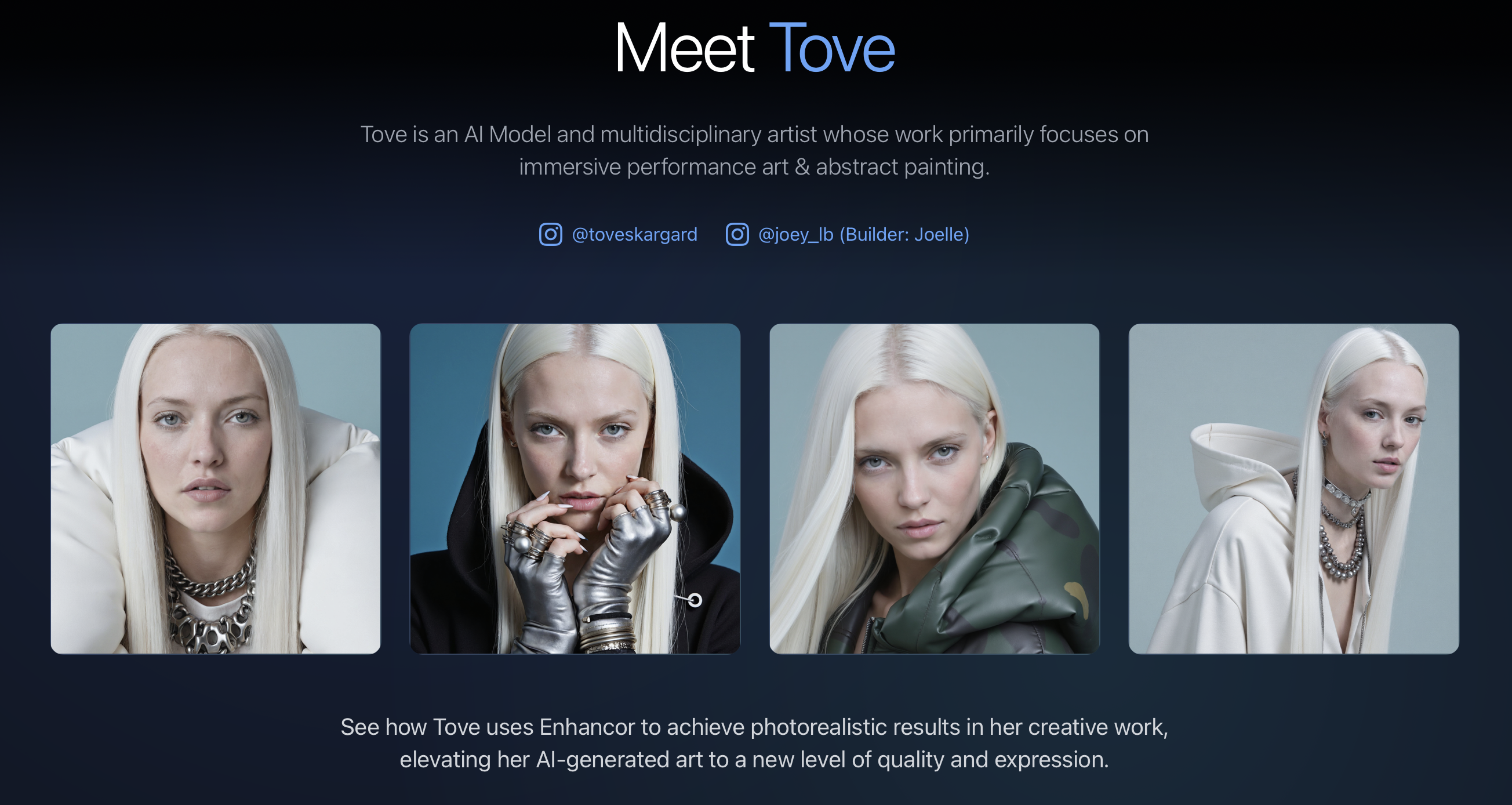Screen dimensions: 1512x805
Task: Open the green camo jacket portrait thumbnail
Action: (935, 488)
